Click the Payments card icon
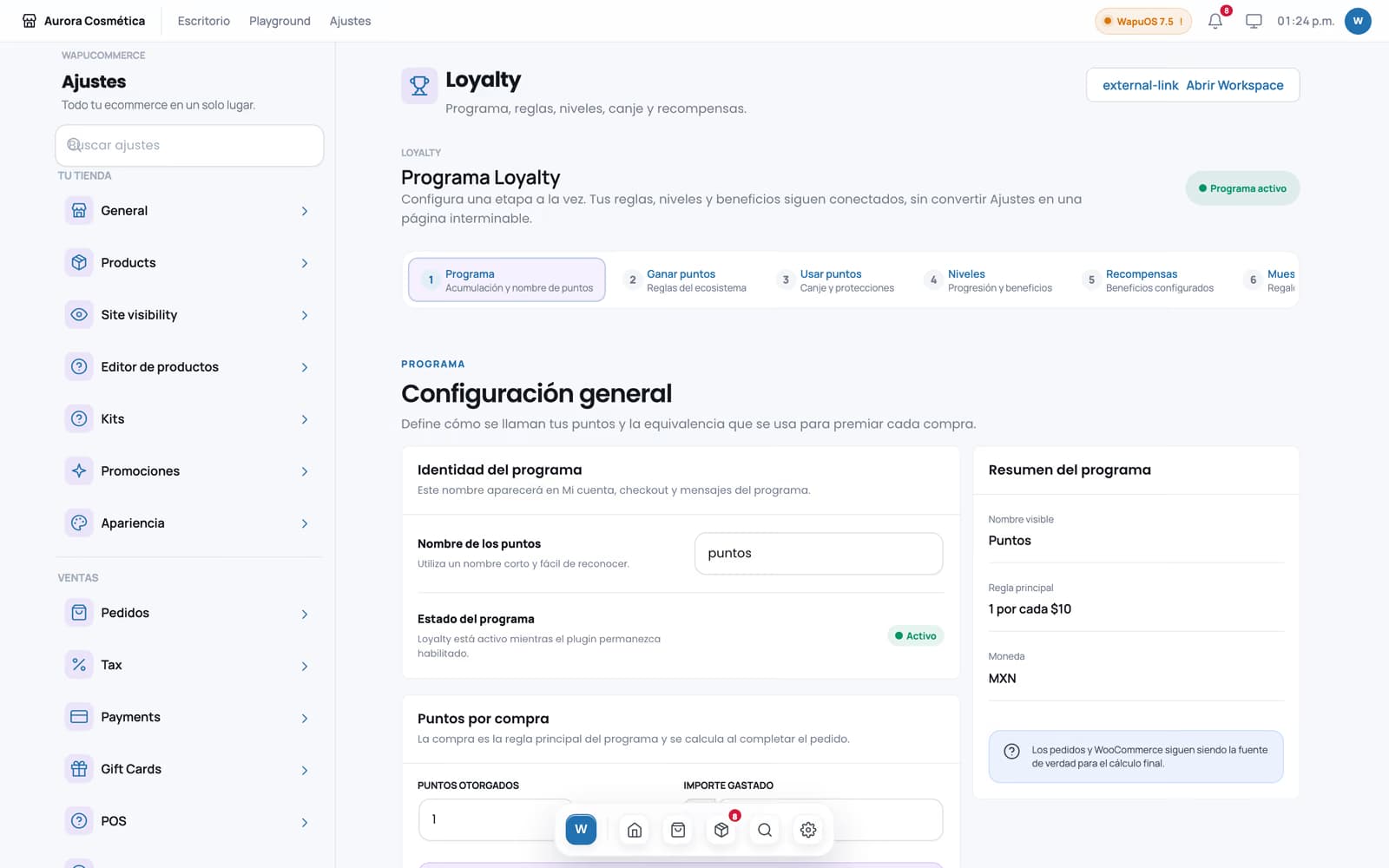 79,717
